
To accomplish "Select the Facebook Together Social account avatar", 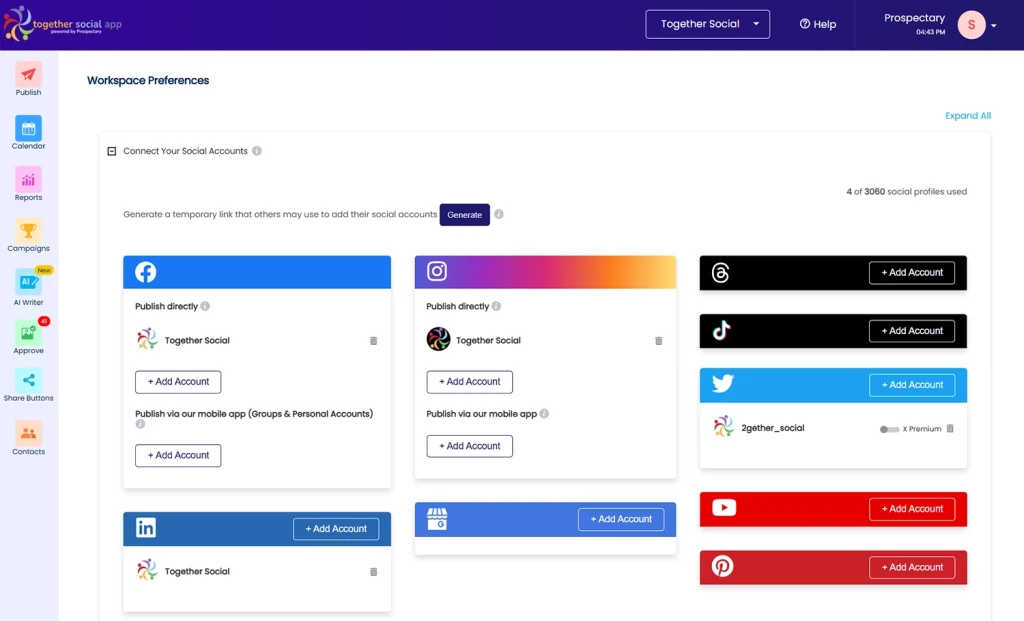I will (x=147, y=340).
